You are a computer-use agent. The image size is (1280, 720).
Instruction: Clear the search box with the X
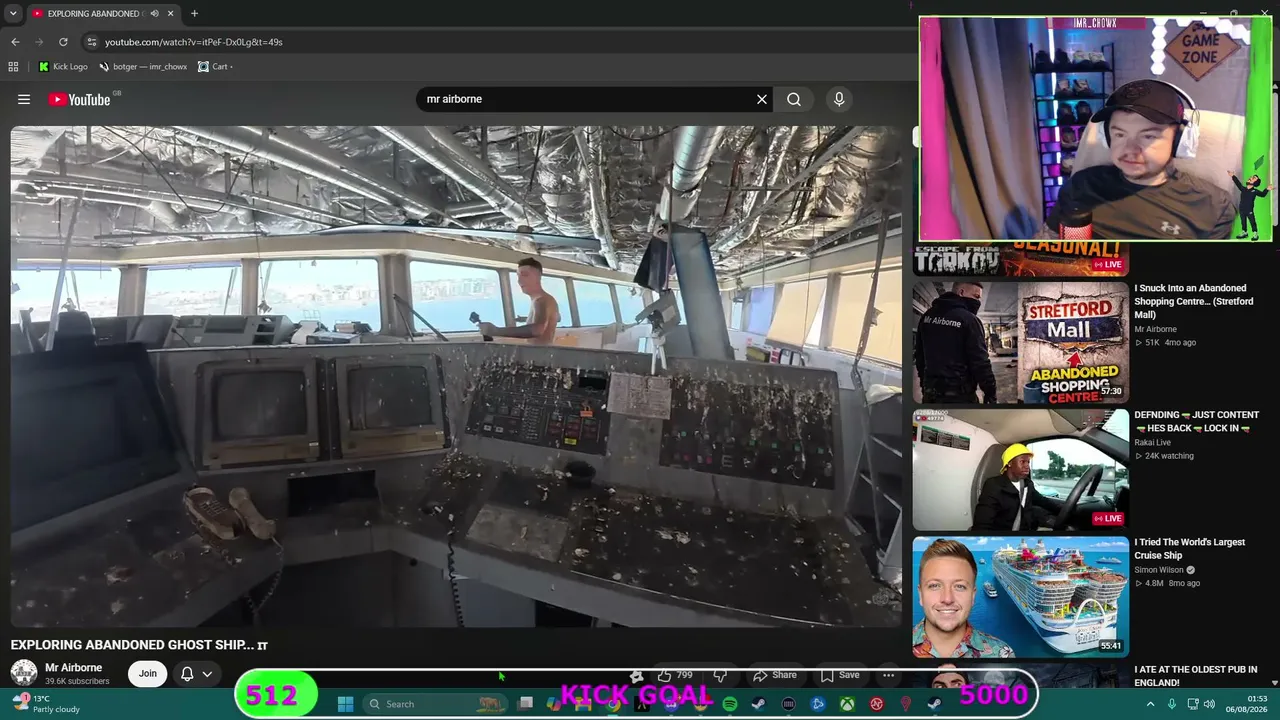pyautogui.click(x=762, y=99)
